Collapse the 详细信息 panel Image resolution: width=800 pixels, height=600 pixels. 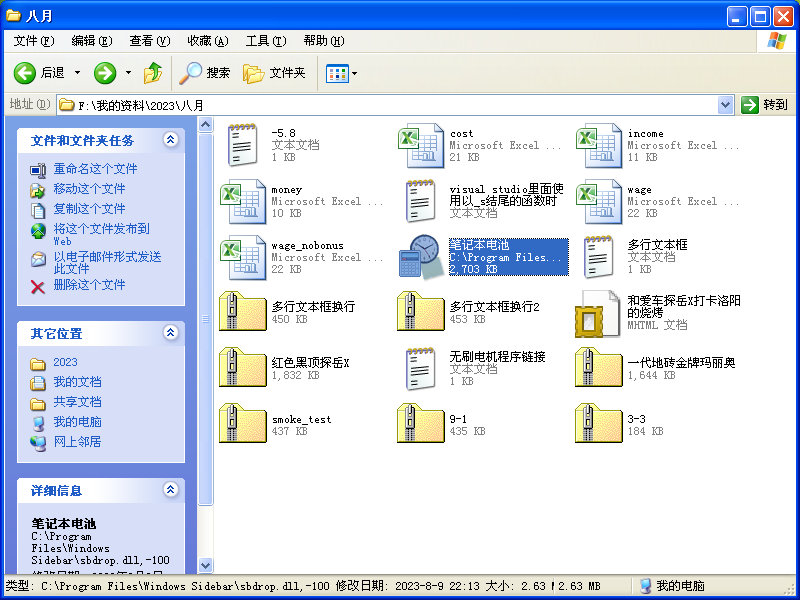pyautogui.click(x=170, y=491)
